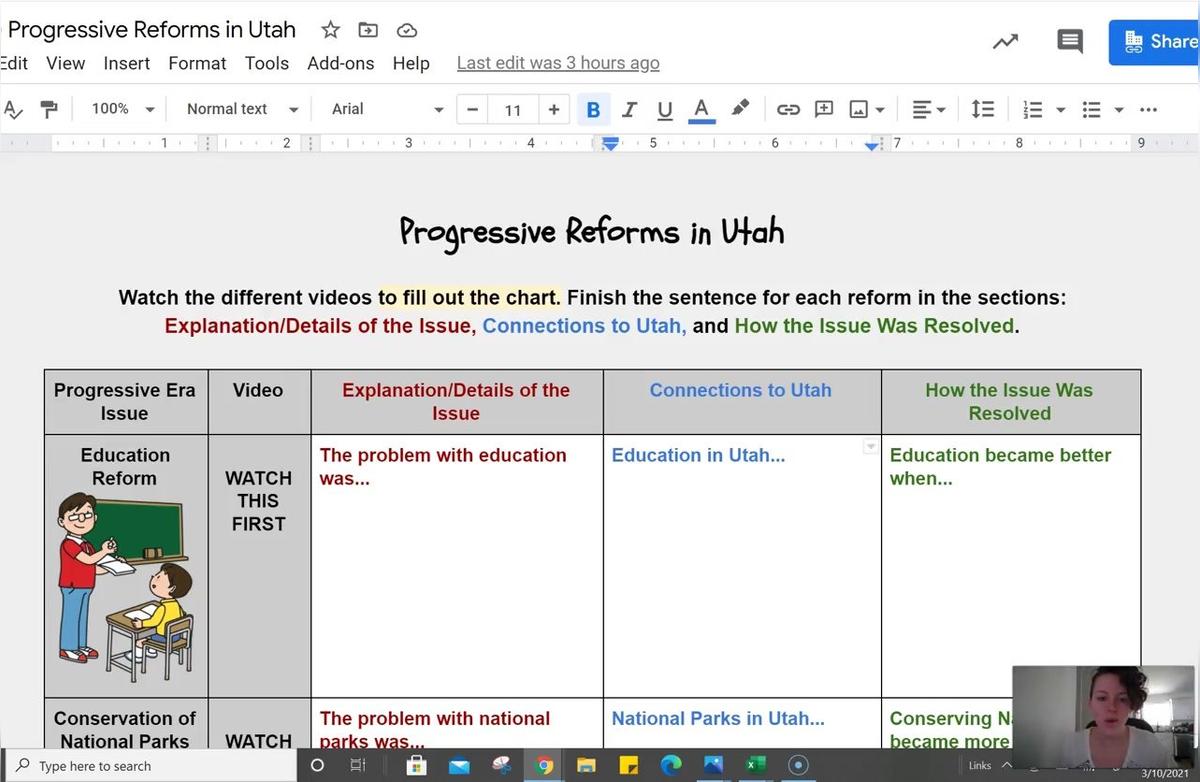Open the line spacing options
This screenshot has height=782, width=1200.
pyautogui.click(x=983, y=109)
